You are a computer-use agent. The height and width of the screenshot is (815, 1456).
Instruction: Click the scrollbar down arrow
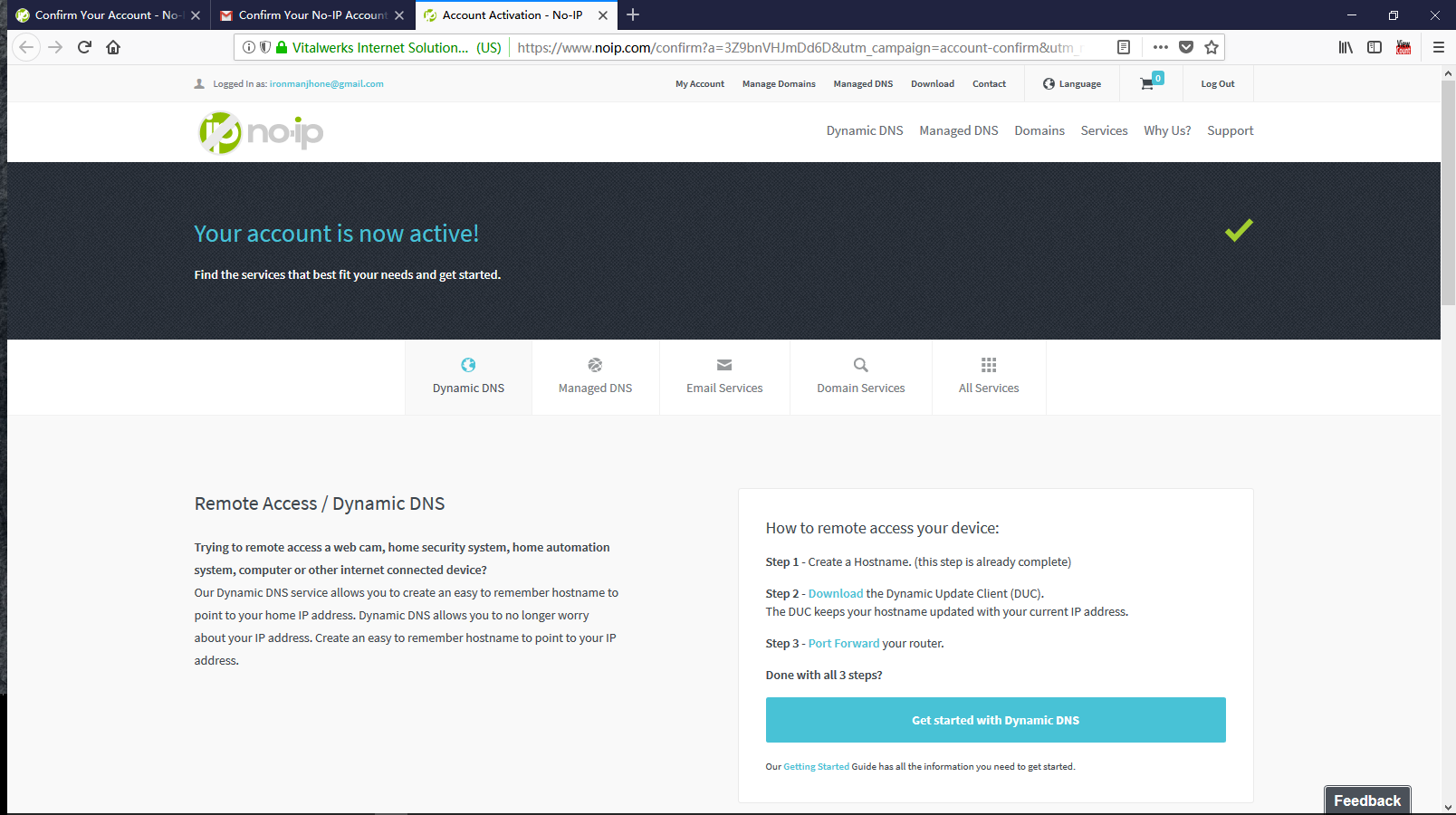[1449, 807]
